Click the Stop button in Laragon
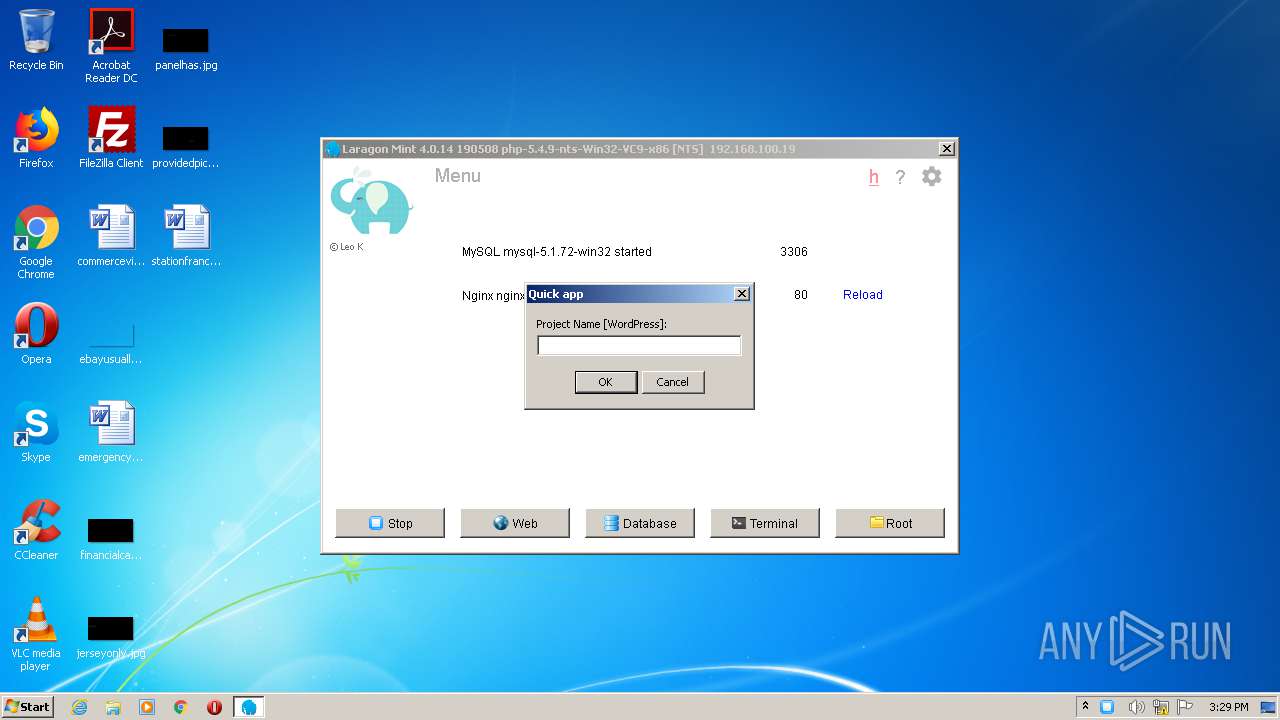Image resolution: width=1280 pixels, height=720 pixels. click(390, 523)
